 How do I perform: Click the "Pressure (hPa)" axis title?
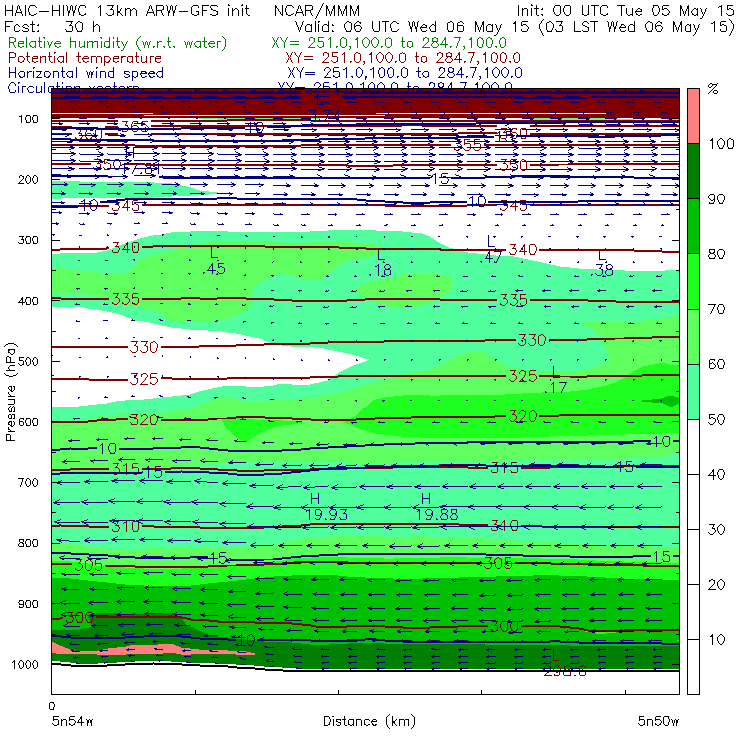point(10,392)
